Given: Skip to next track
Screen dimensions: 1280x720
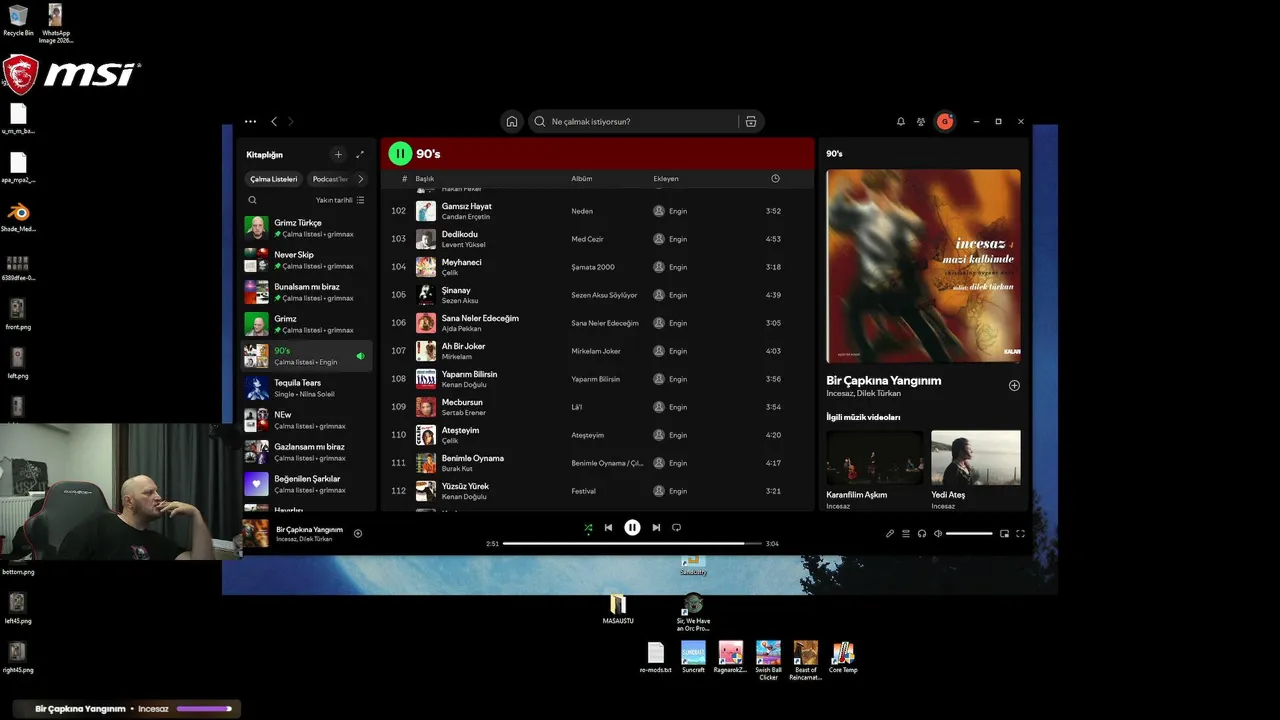Looking at the screenshot, I should point(656,527).
